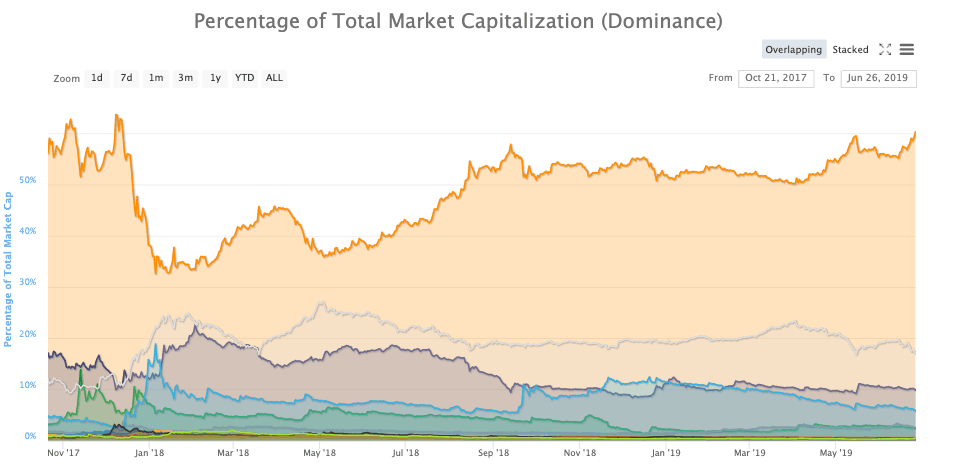Click the Sep '18 axis label
957x467 pixels.
coord(493,453)
